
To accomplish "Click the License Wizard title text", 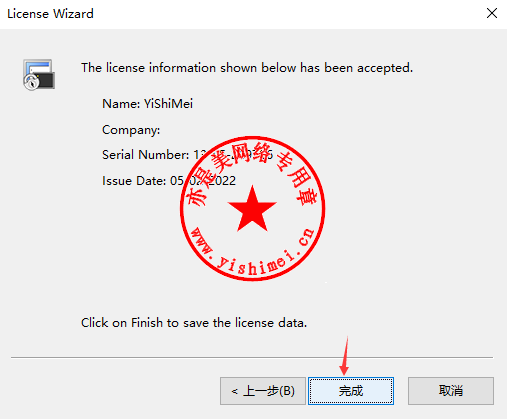I will point(50,14).
